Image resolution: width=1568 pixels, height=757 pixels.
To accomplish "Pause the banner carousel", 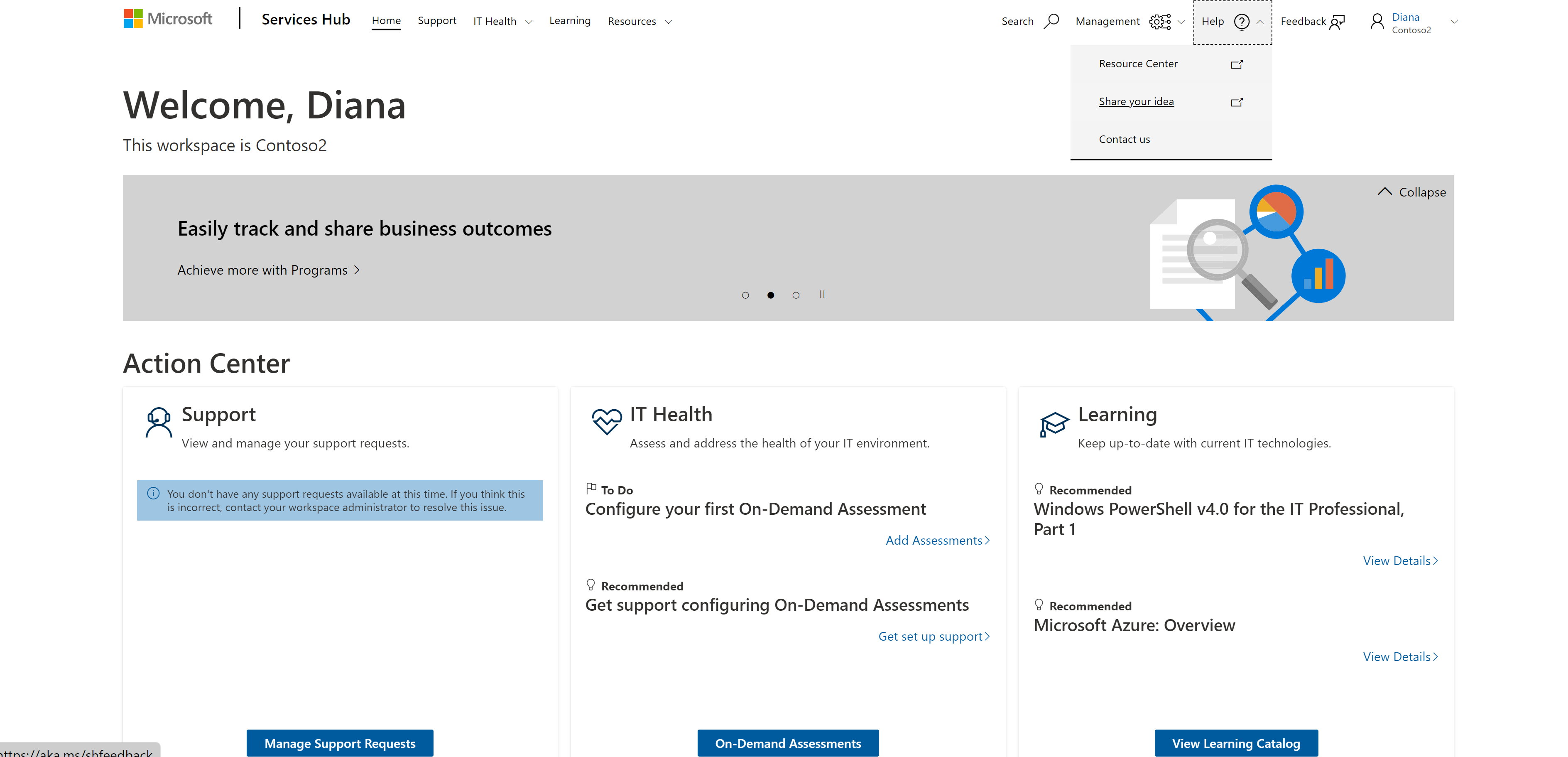I will point(822,294).
